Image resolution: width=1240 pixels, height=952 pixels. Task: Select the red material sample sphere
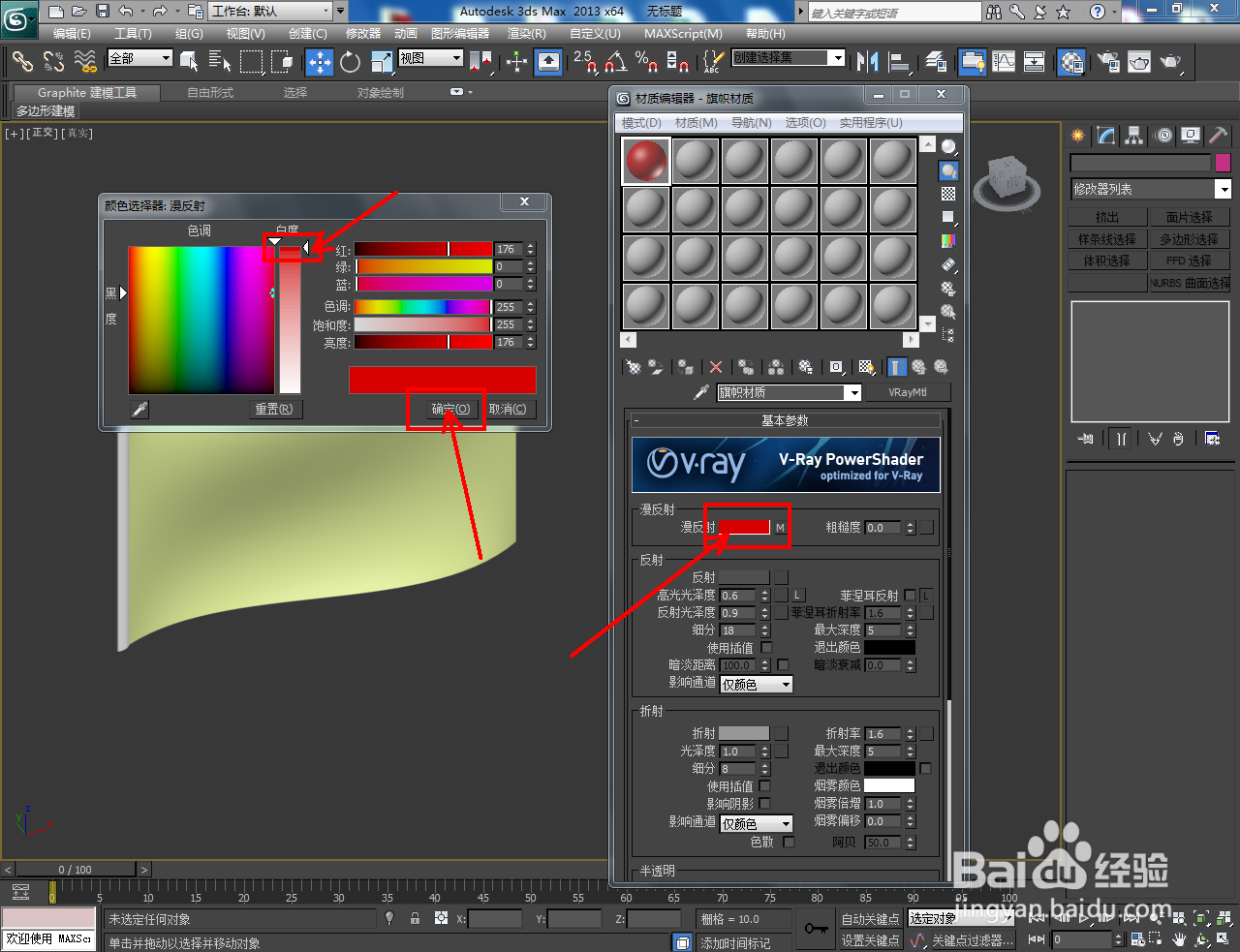(645, 161)
